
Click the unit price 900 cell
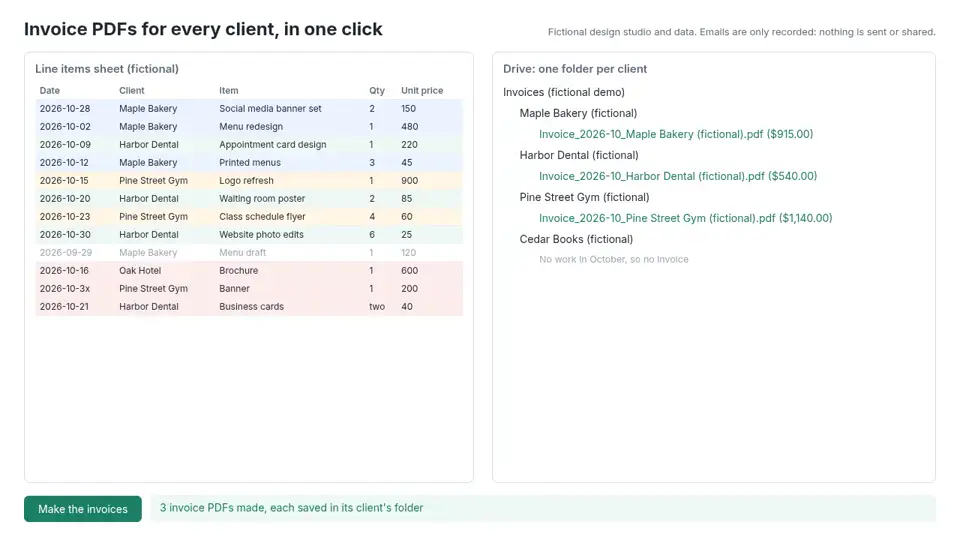pos(410,181)
